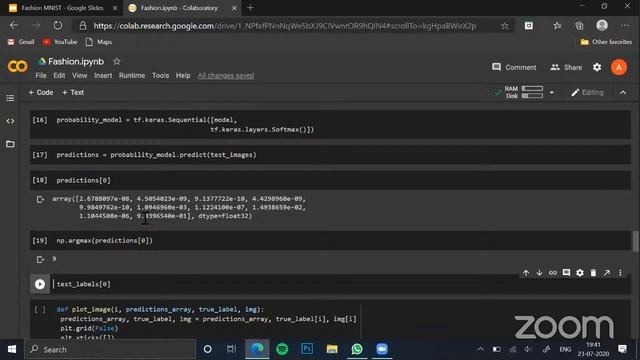Open WhatsApp from the taskbar
Screen dimensions: 640x360
tap(357, 349)
